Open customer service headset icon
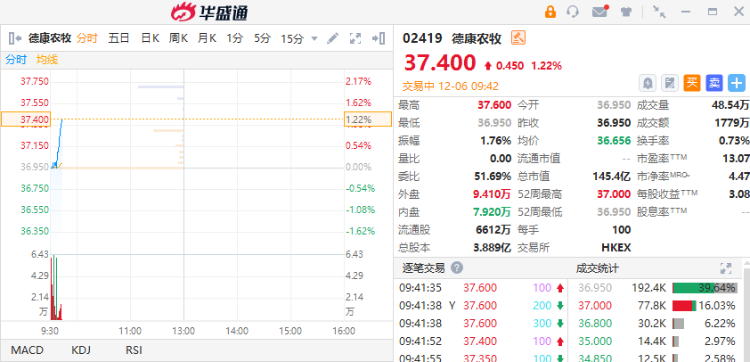 pos(573,11)
